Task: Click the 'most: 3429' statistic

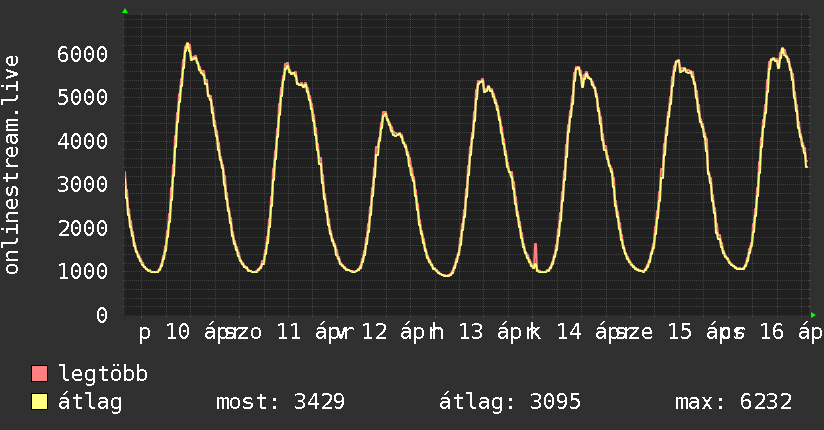Action: coord(281,402)
